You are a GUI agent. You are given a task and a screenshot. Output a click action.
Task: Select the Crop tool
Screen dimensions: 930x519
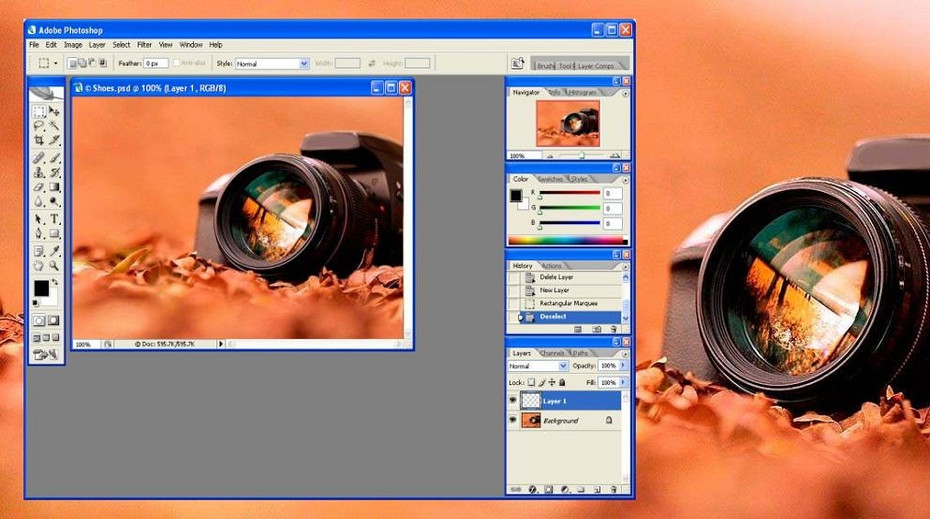(39, 141)
